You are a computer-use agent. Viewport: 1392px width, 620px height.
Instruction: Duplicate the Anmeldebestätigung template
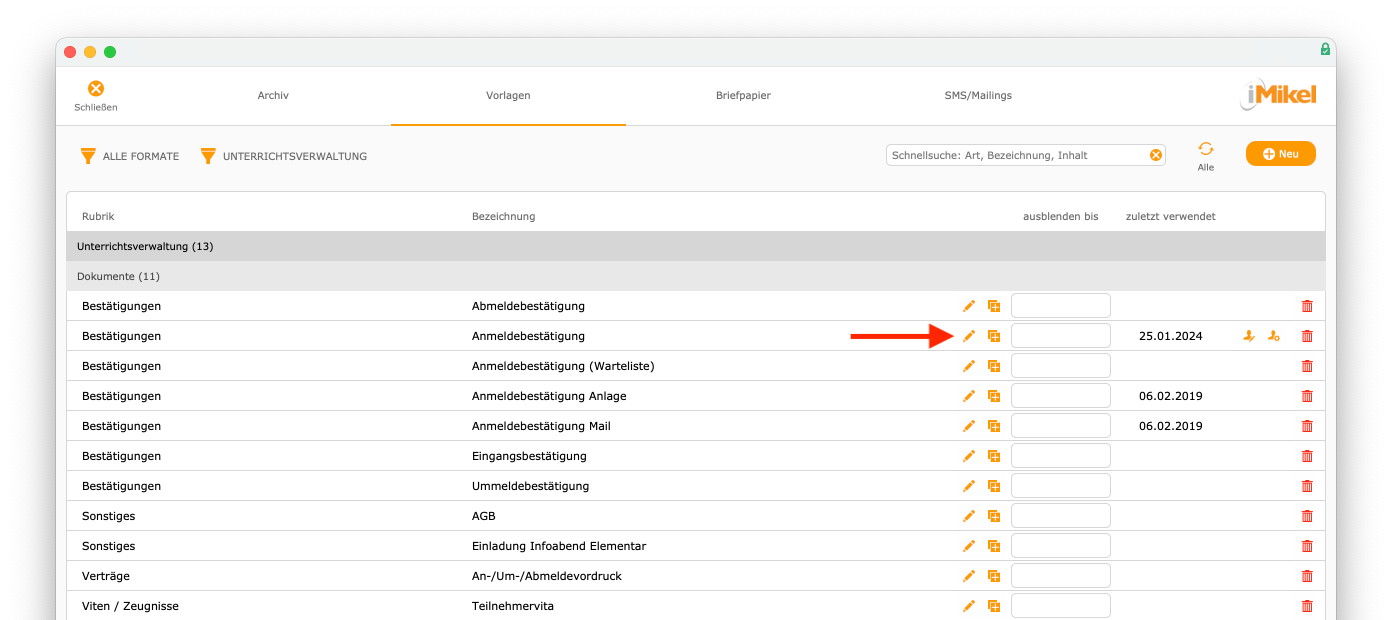coord(994,336)
